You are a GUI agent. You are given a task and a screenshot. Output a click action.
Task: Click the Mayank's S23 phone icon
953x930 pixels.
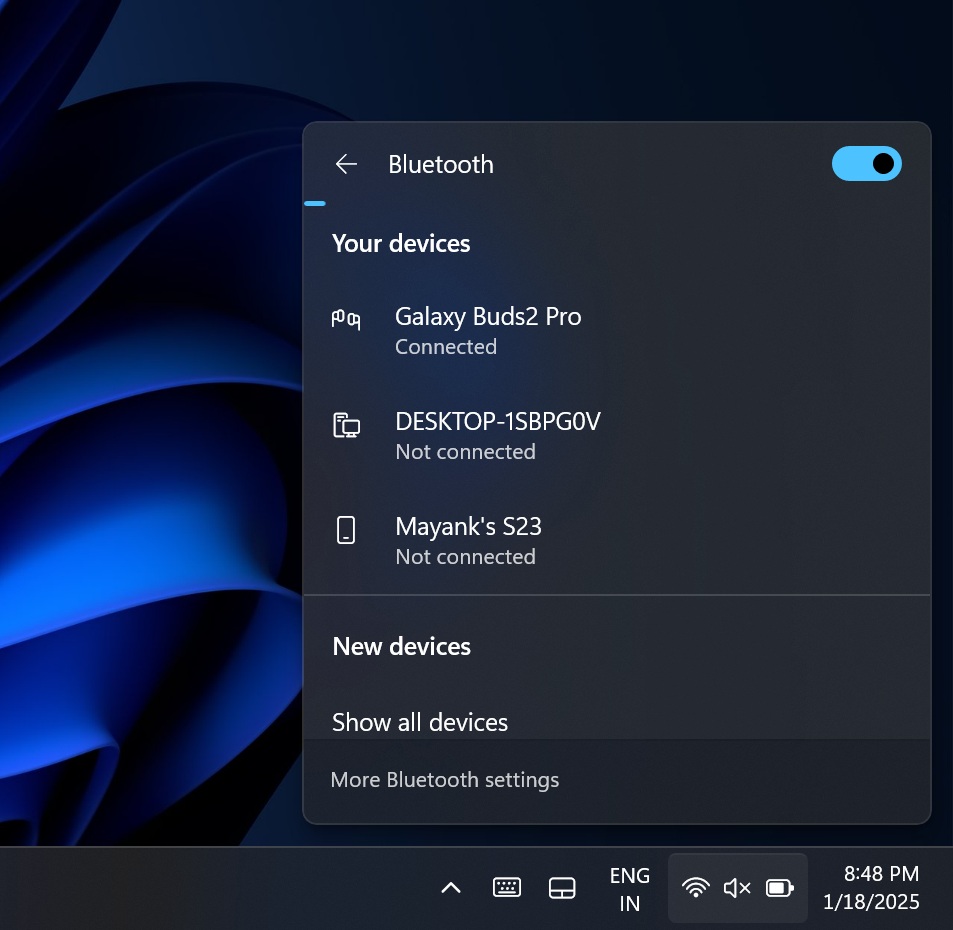(345, 529)
